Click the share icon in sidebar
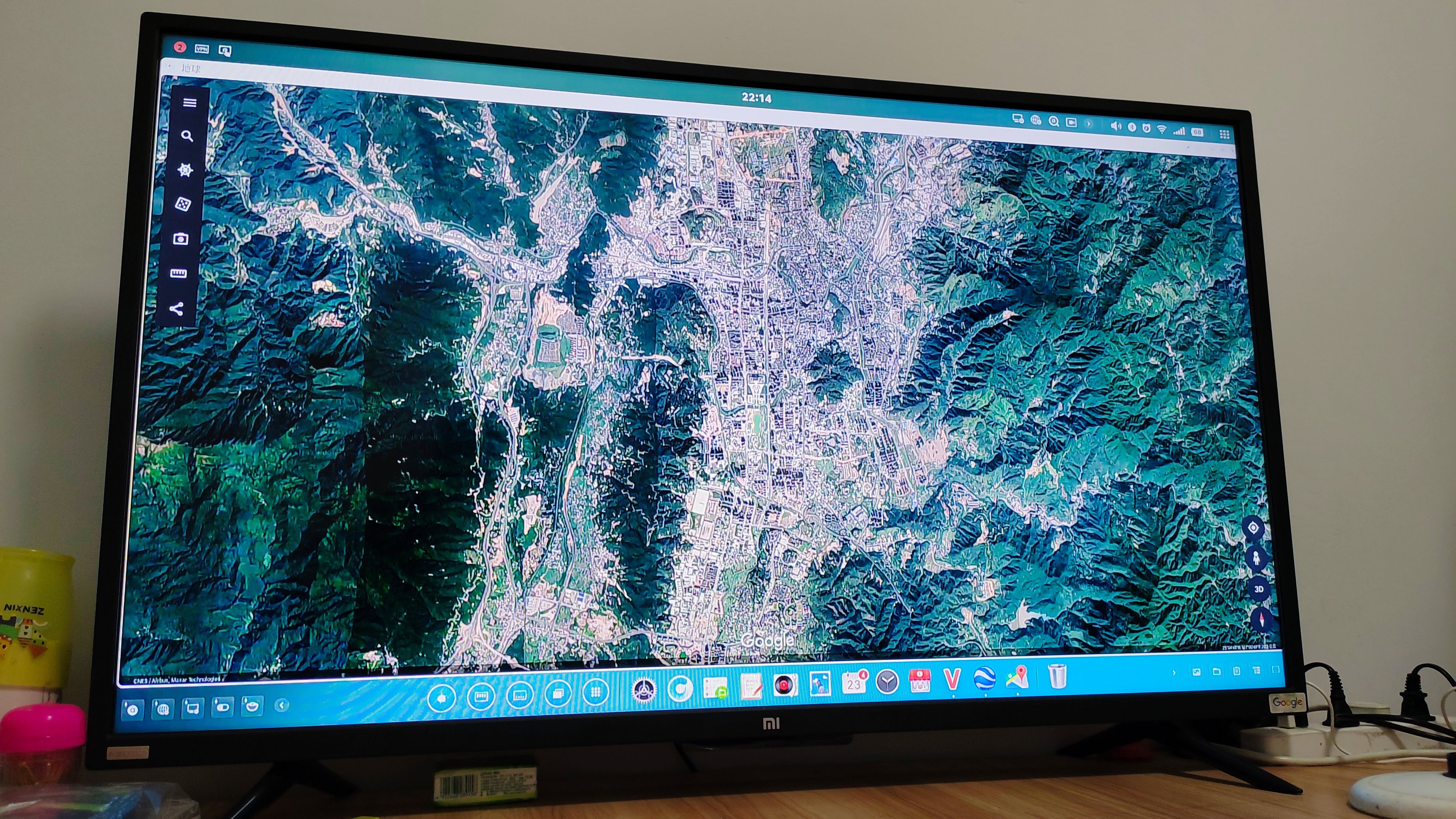The width and height of the screenshot is (1456, 819). (176, 309)
